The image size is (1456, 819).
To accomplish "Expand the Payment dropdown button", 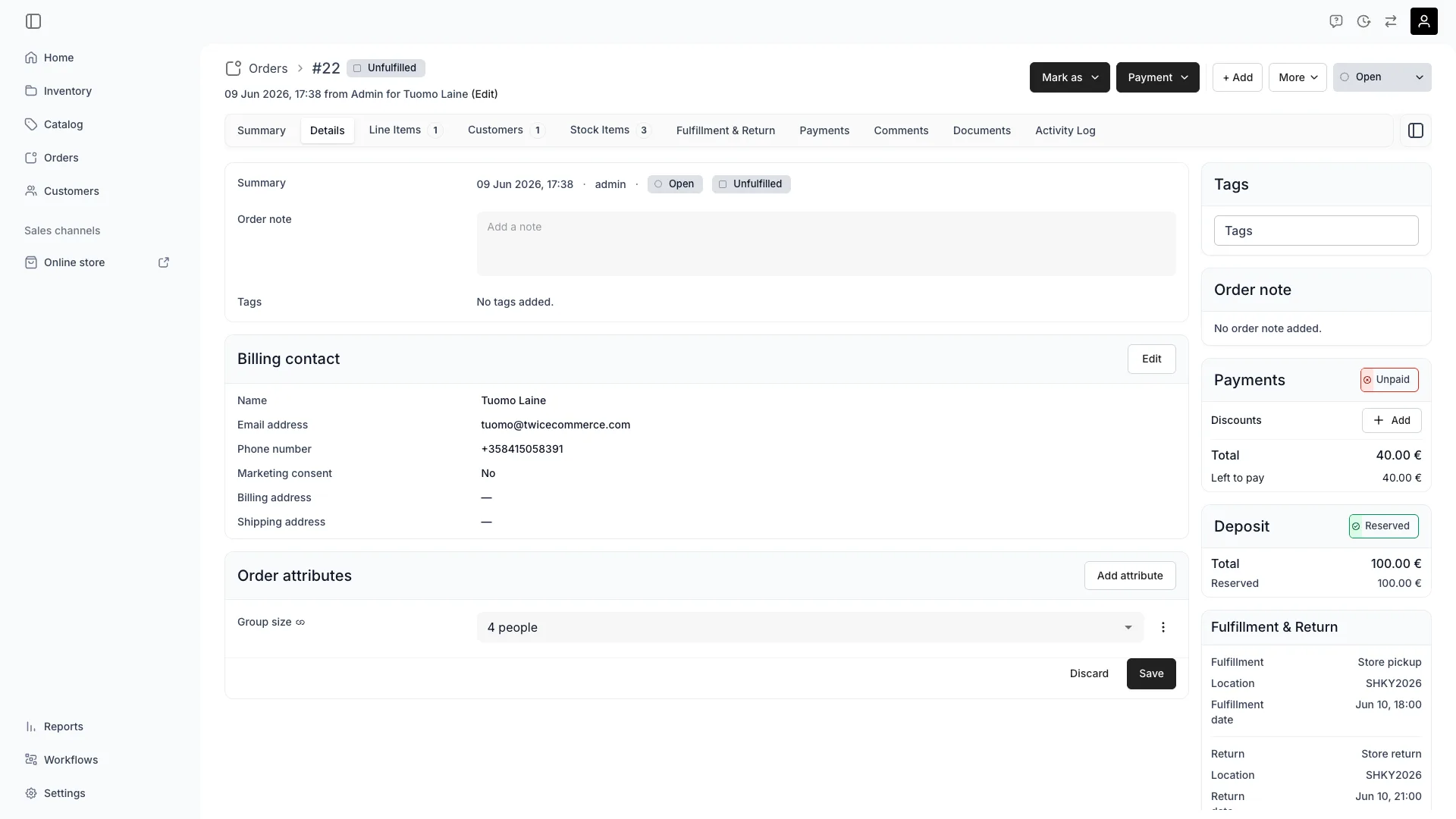I will [x=1157, y=77].
